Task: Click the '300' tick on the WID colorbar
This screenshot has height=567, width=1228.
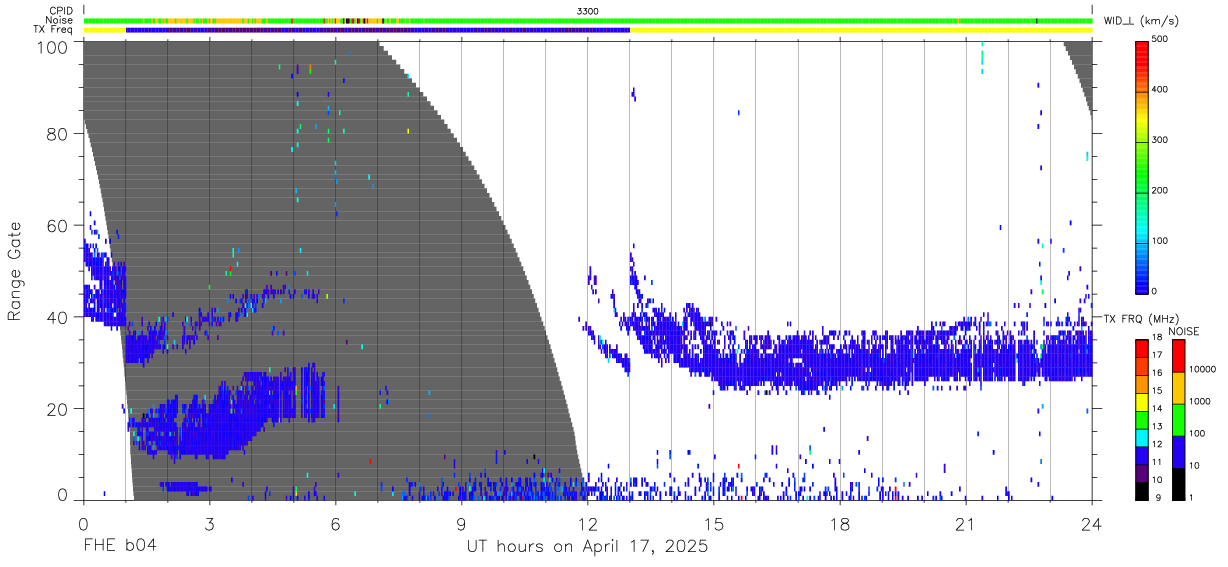Action: click(1161, 140)
